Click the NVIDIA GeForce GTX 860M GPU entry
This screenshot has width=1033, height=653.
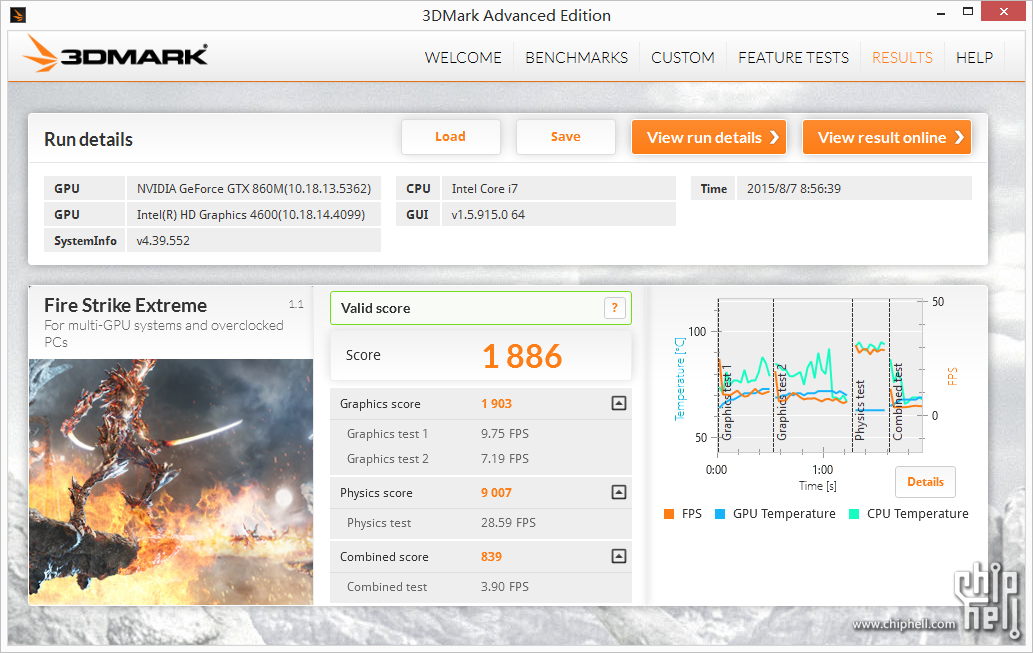coord(254,188)
